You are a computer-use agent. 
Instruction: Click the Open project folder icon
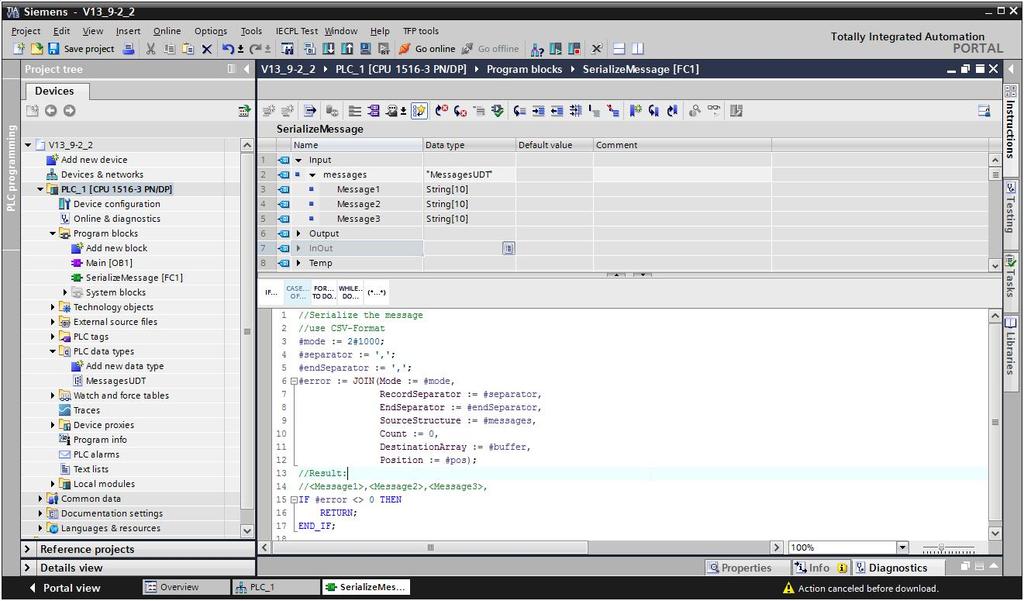(x=37, y=49)
